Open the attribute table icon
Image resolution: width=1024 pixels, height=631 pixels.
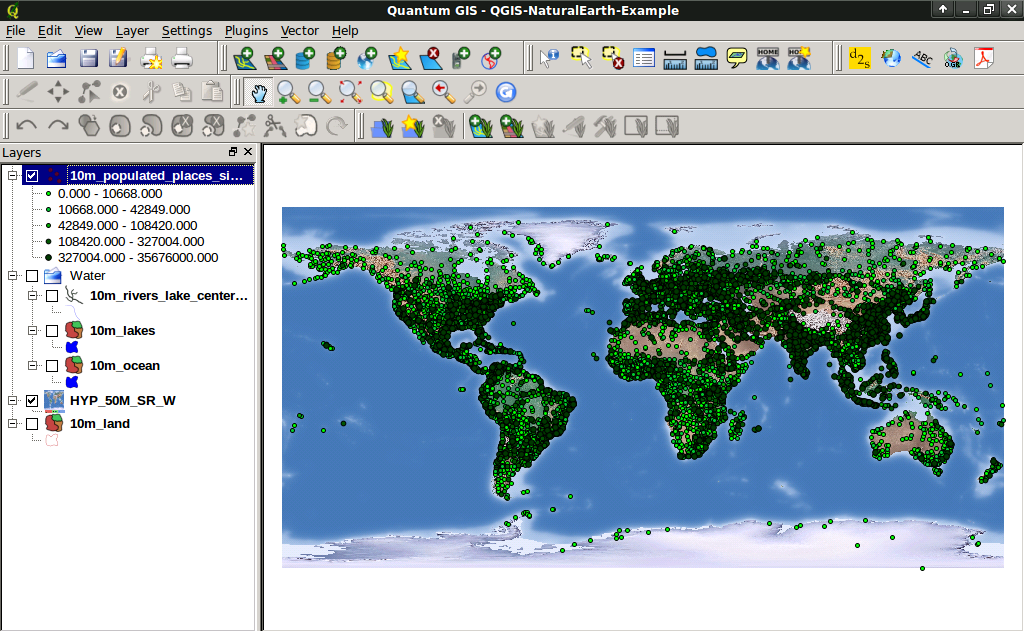644,59
